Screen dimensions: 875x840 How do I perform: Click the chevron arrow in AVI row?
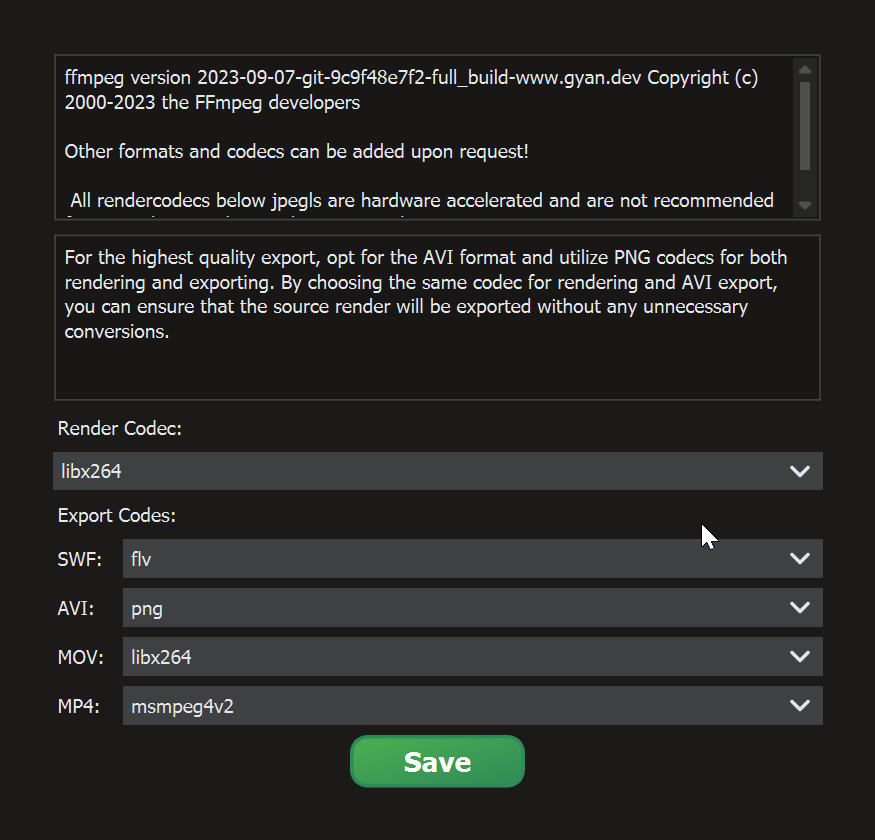tap(799, 608)
